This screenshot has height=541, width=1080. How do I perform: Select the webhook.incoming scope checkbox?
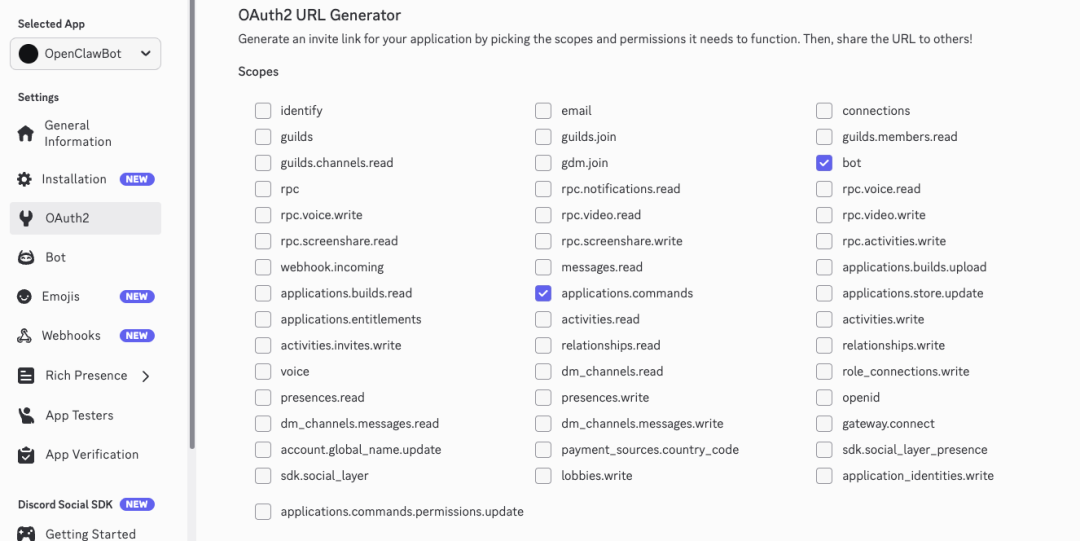point(263,267)
